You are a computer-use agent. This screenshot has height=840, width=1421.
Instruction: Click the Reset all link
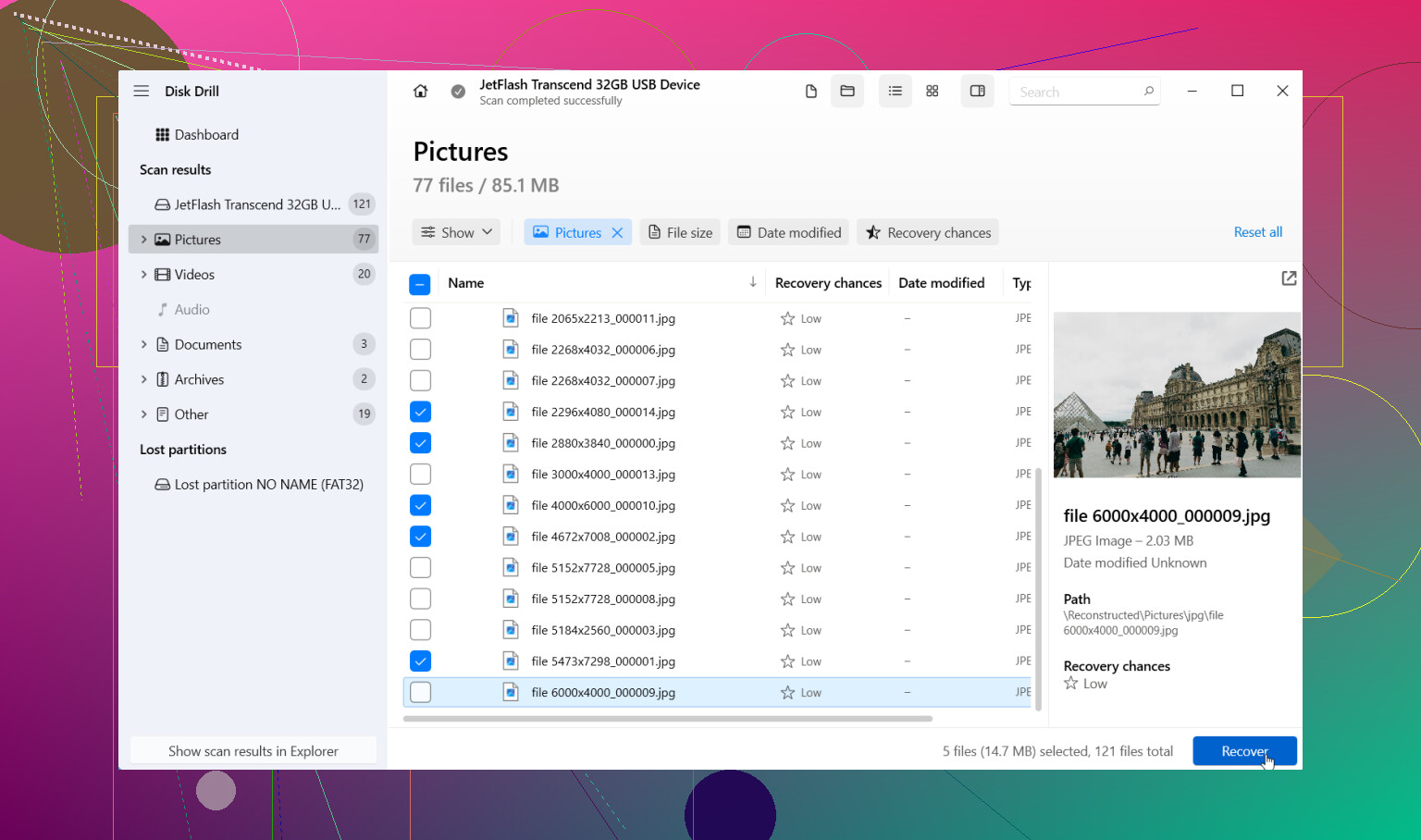tap(1258, 232)
